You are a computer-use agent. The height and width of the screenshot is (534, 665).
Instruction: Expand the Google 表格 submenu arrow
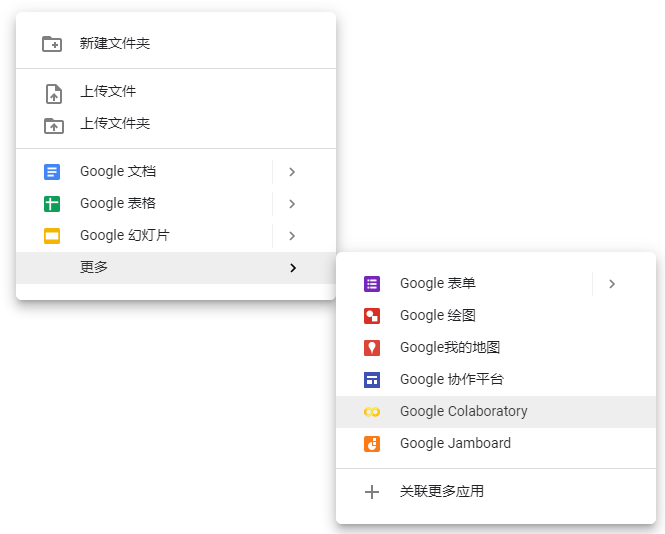(x=292, y=204)
